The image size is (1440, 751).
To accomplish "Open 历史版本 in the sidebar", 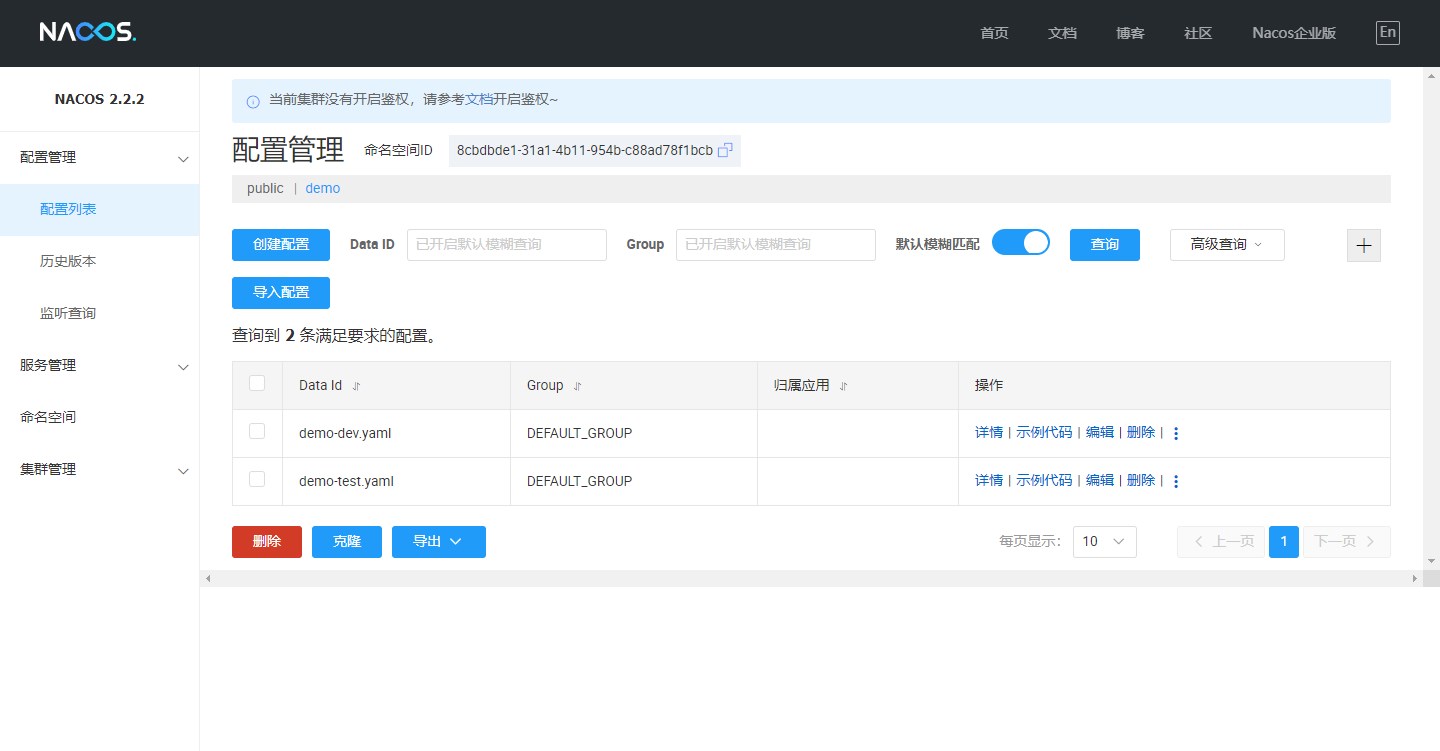I will coord(100,262).
